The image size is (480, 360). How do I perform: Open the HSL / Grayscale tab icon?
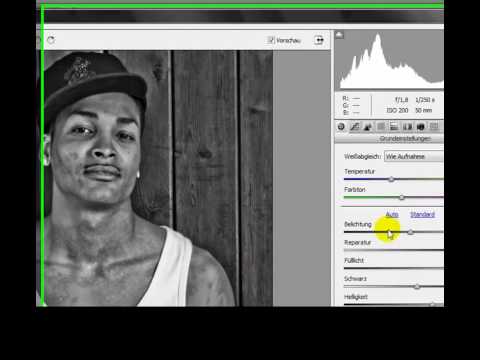pos(381,127)
